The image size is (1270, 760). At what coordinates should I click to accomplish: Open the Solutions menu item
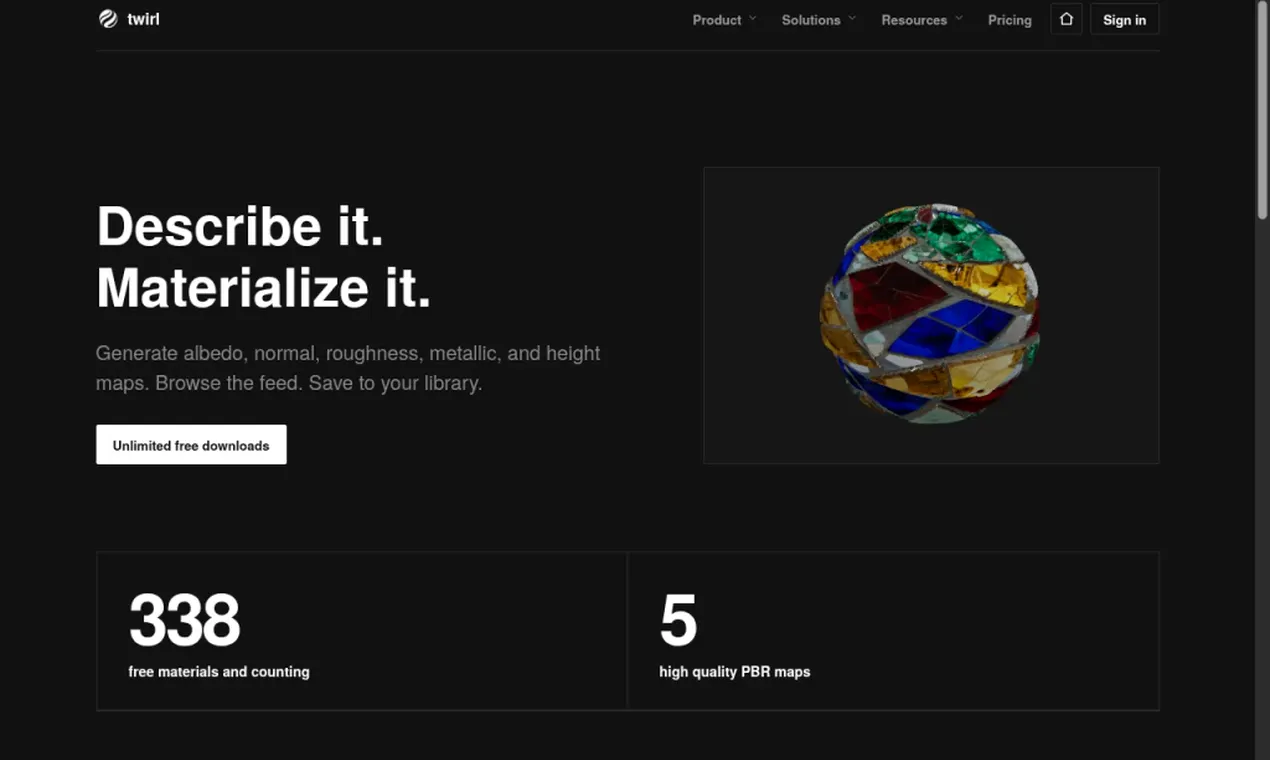[x=811, y=20]
